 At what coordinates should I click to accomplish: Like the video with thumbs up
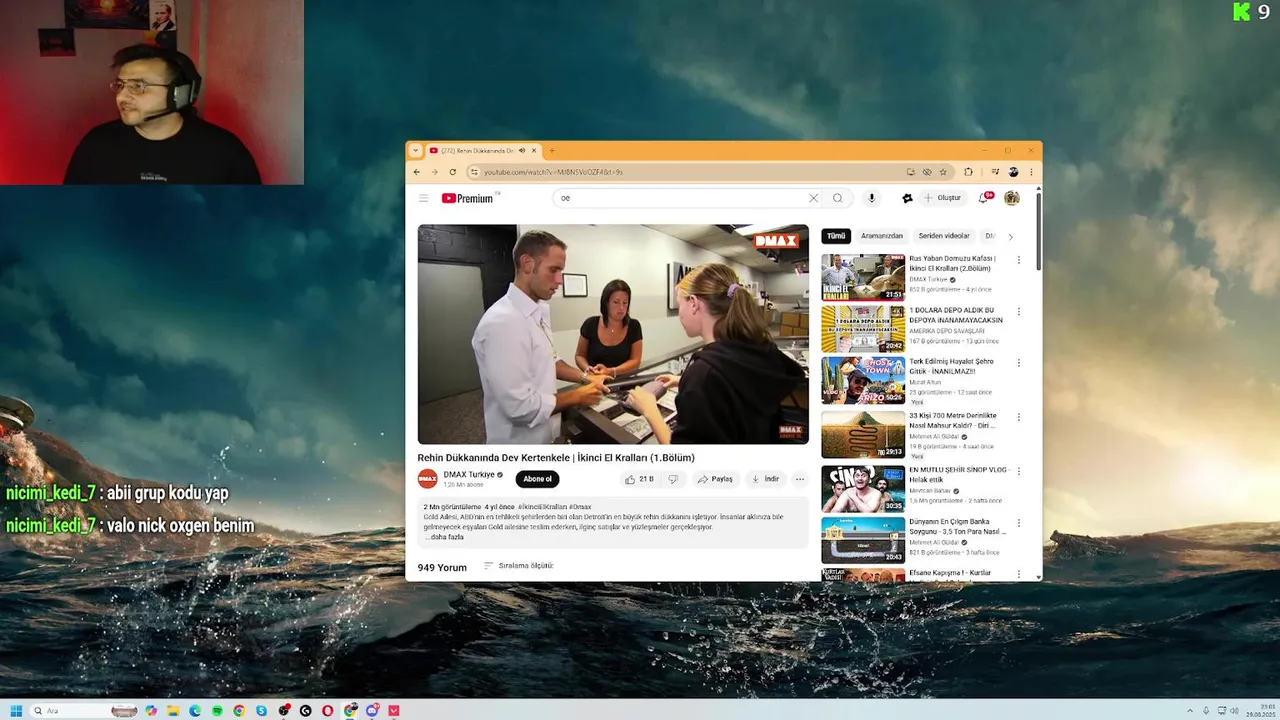pyautogui.click(x=638, y=479)
